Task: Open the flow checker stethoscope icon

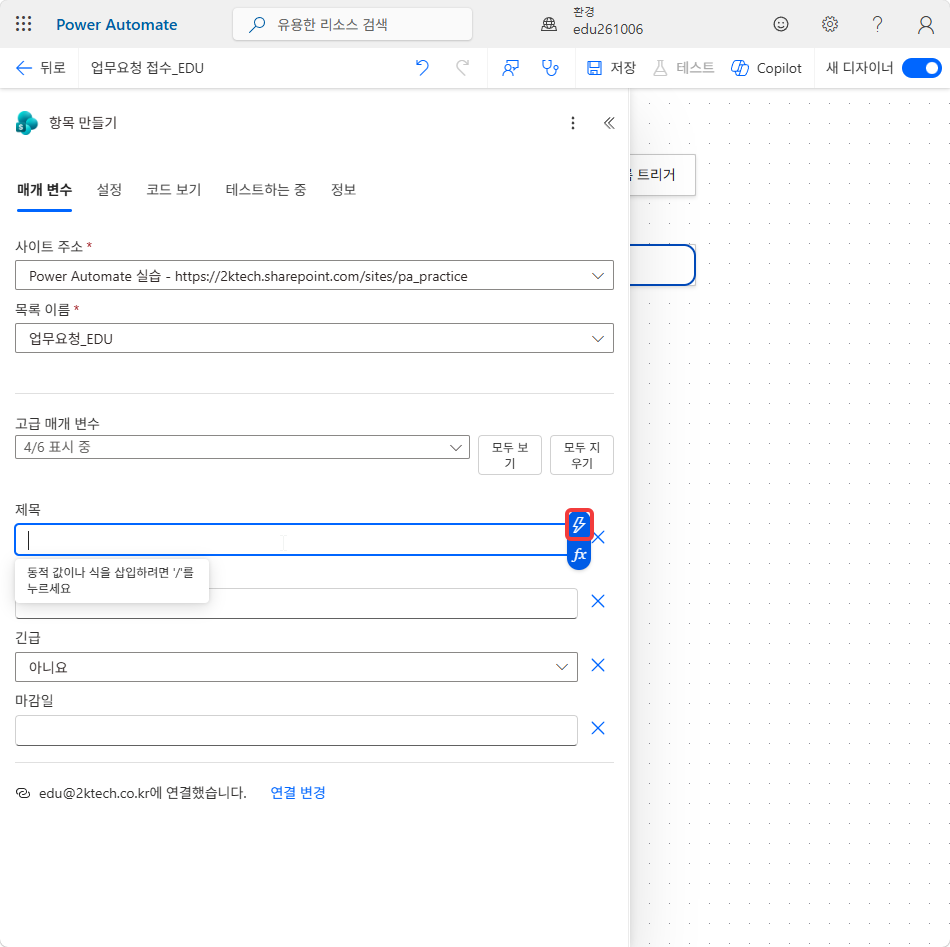Action: click(550, 68)
